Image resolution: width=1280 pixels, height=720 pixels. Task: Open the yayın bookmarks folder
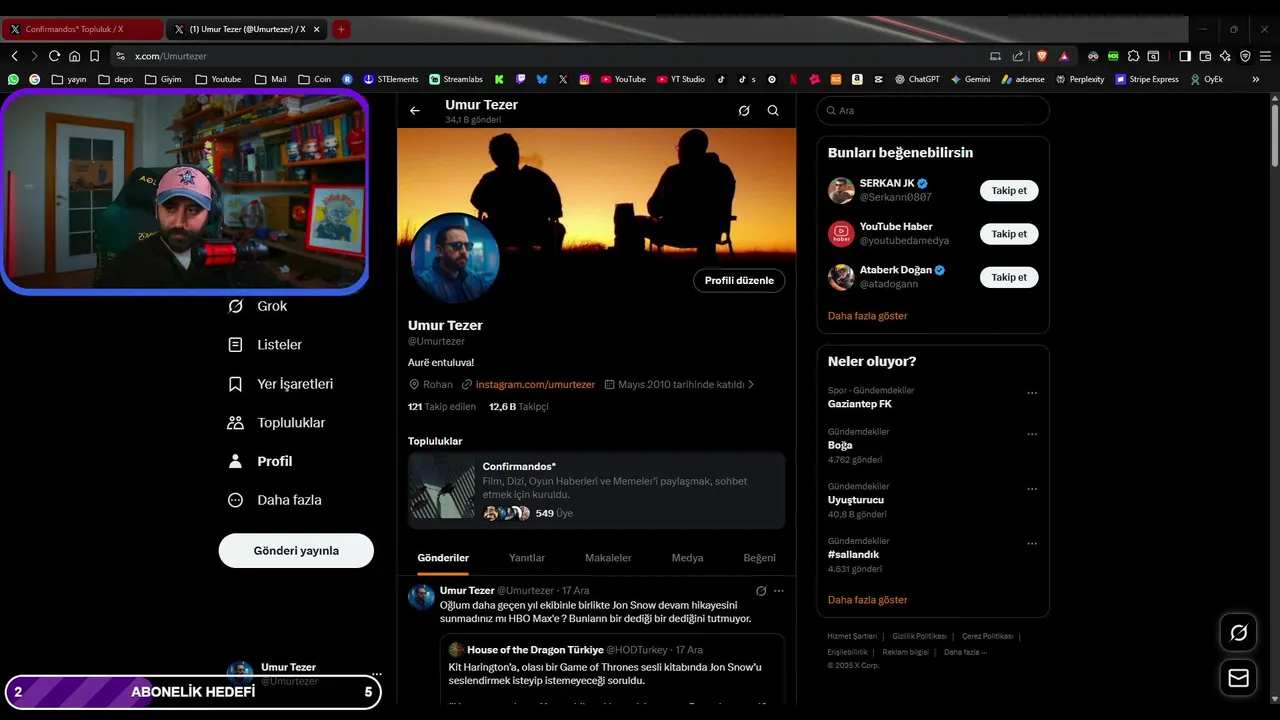(x=69, y=79)
